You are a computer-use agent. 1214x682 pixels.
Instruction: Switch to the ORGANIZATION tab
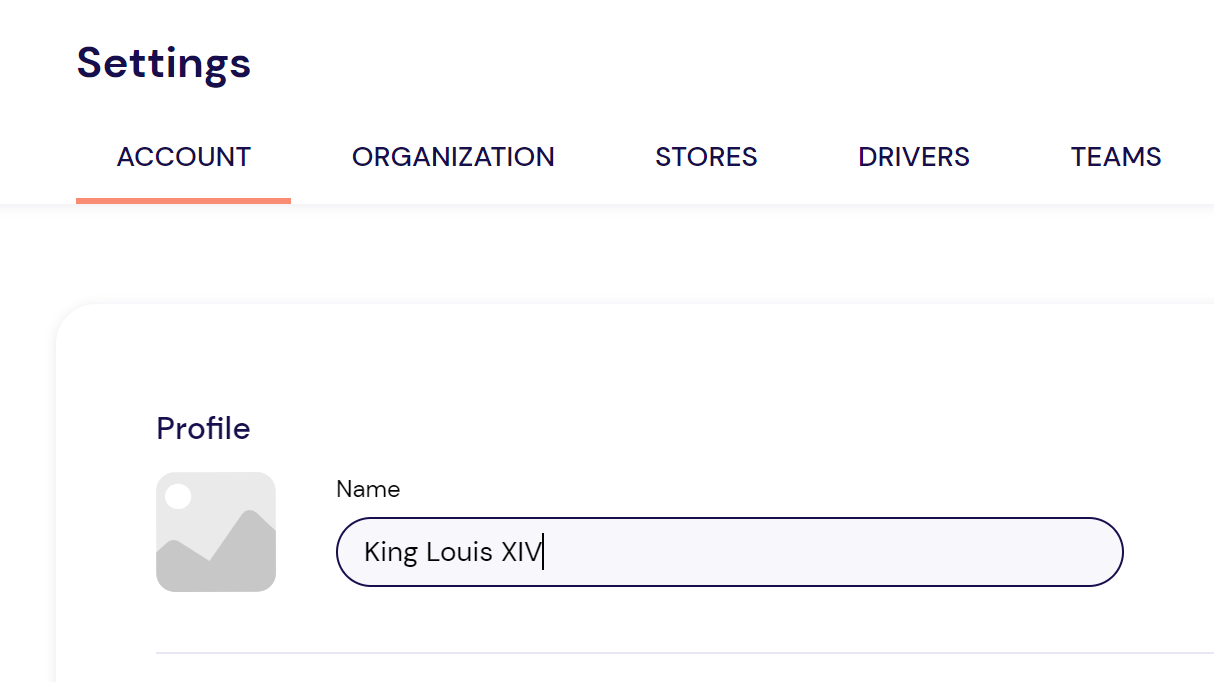click(453, 157)
